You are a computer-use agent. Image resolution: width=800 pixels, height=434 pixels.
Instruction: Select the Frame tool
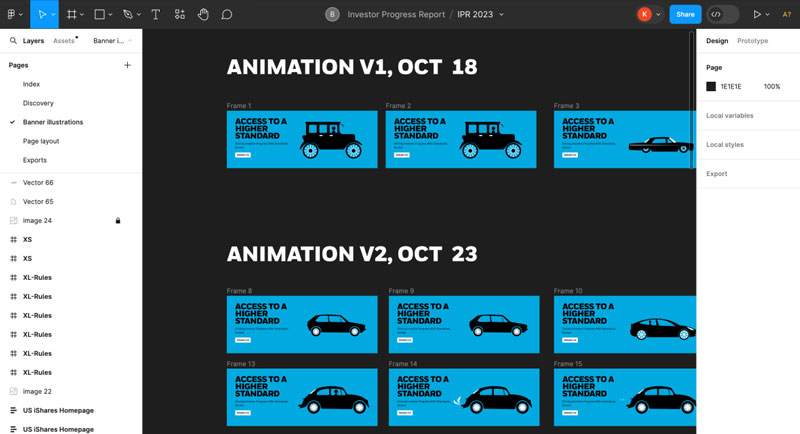coord(71,14)
